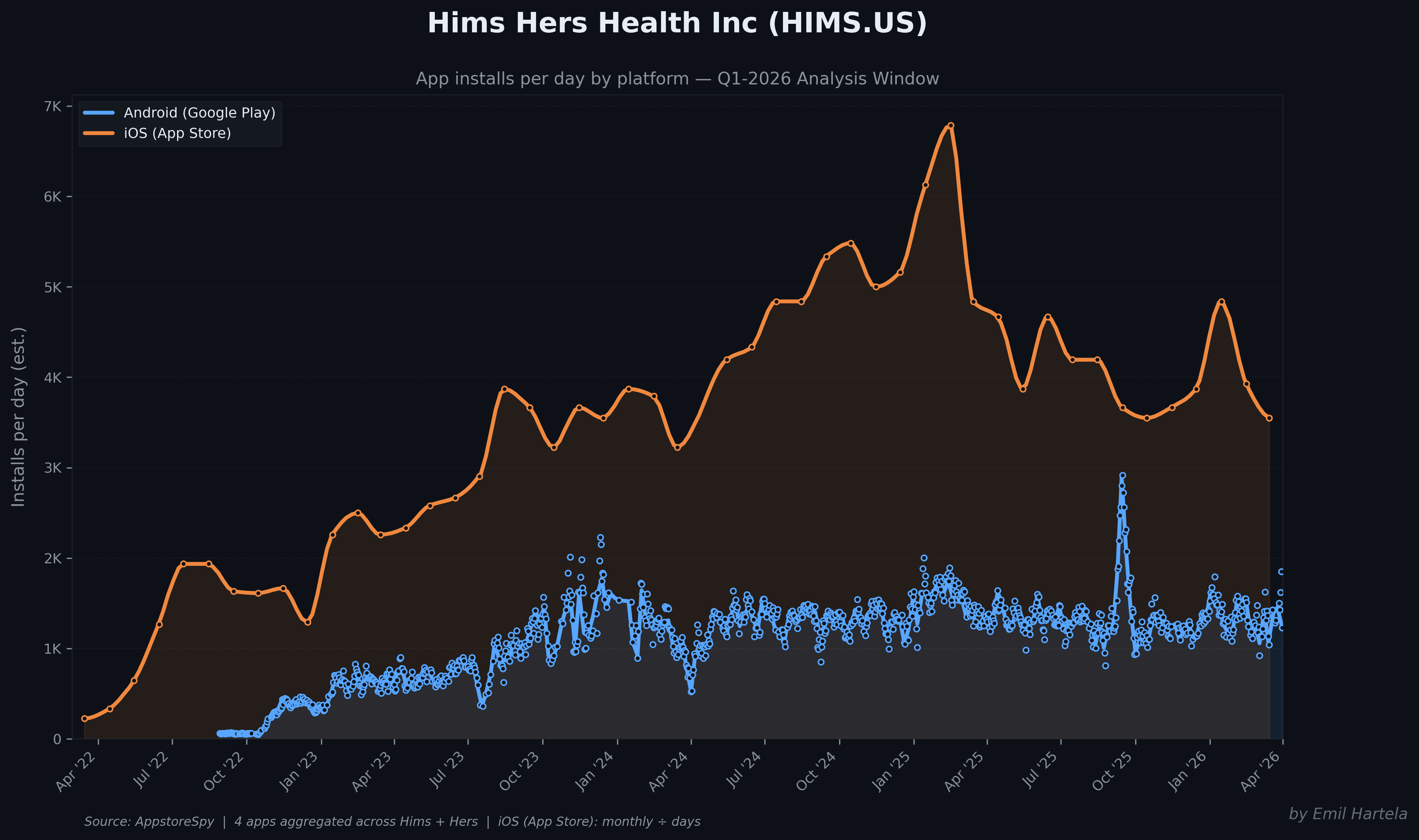Viewport: 1419px width, 840px height.
Task: Click the Apr '22 x-axis label
Action: (76, 773)
